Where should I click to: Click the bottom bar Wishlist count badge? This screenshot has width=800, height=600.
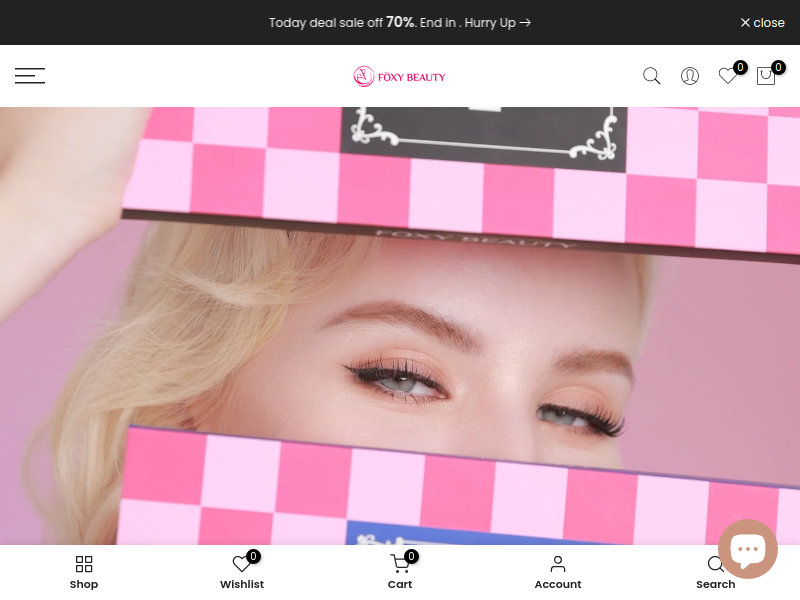click(x=253, y=556)
